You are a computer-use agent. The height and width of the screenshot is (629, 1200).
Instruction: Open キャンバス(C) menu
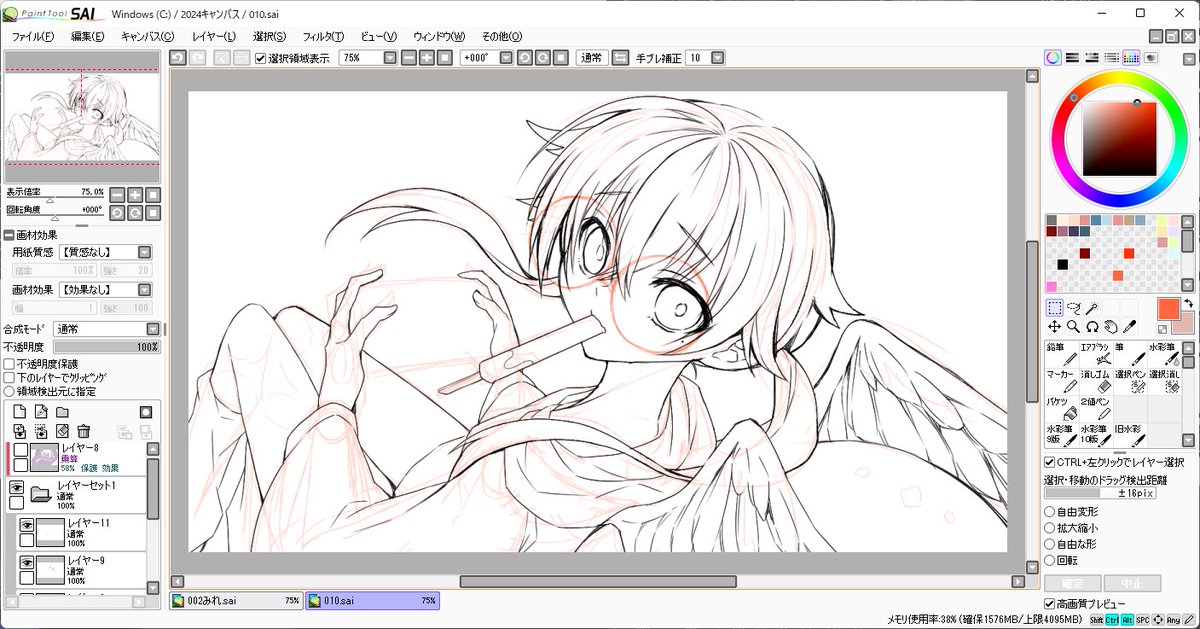pos(147,36)
